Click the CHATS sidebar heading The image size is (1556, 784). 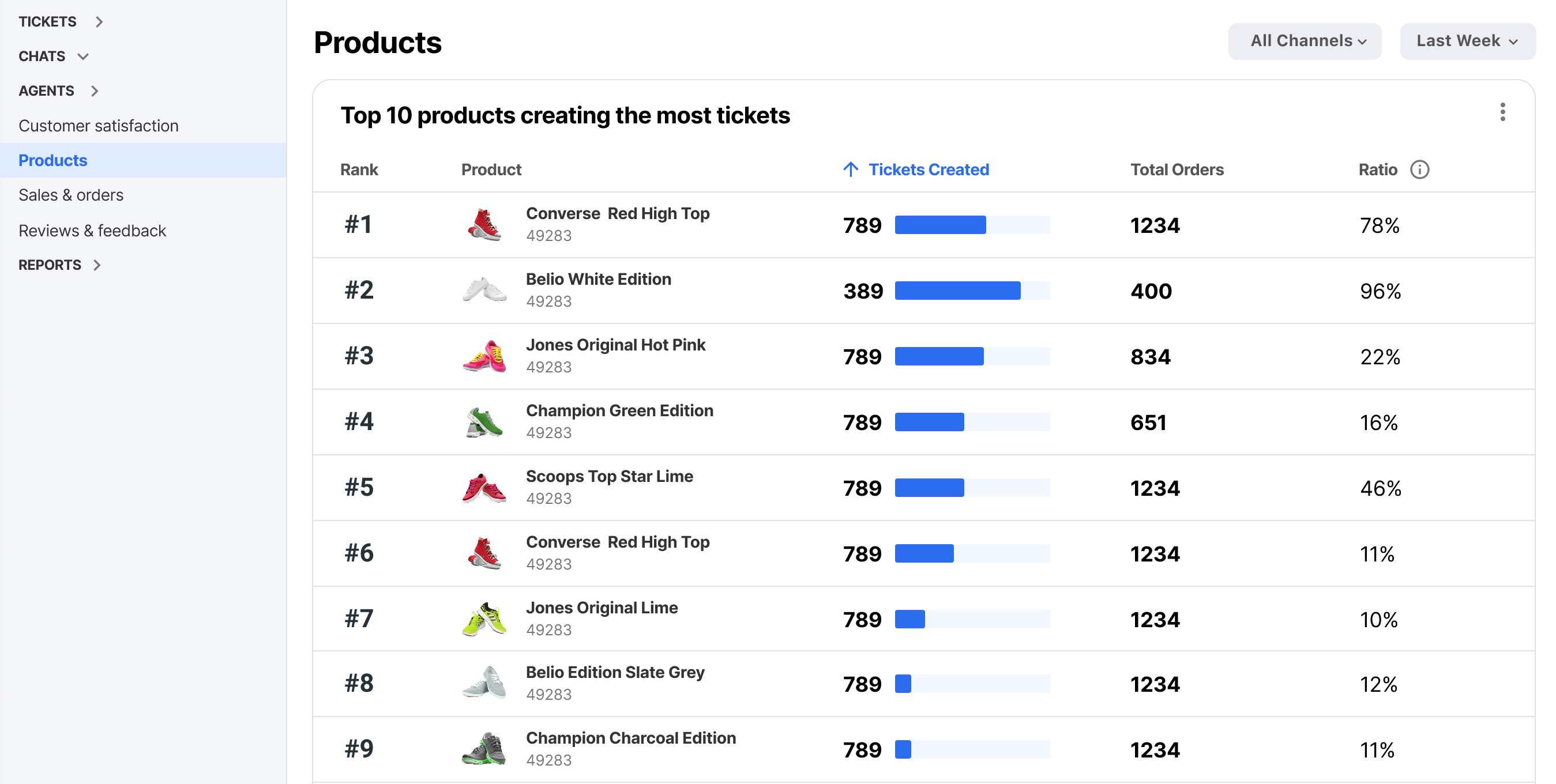pyautogui.click(x=42, y=56)
